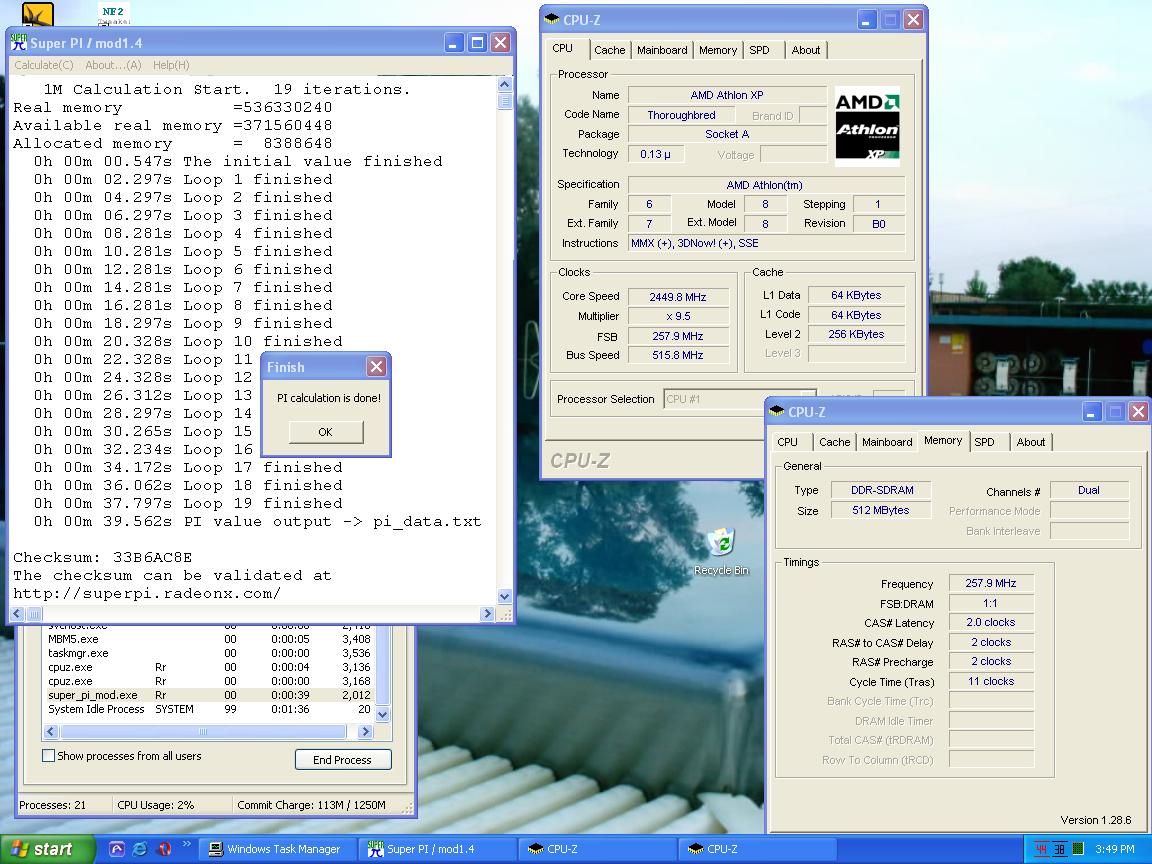Click Task Manager horizontal scrollbar thumb
Image resolution: width=1152 pixels, height=864 pixels.
click(x=203, y=732)
